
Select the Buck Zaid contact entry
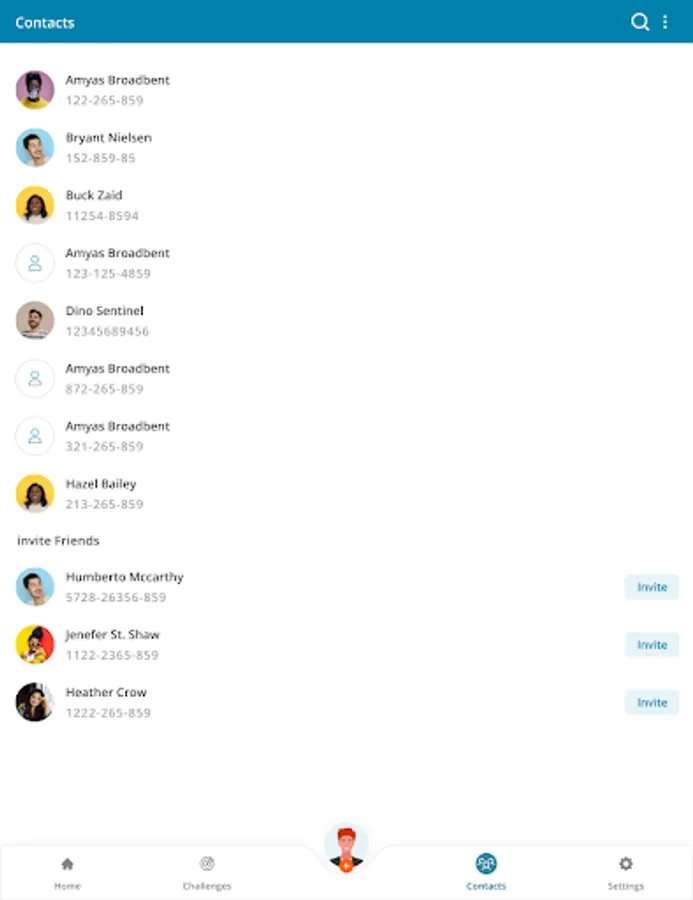coord(346,205)
